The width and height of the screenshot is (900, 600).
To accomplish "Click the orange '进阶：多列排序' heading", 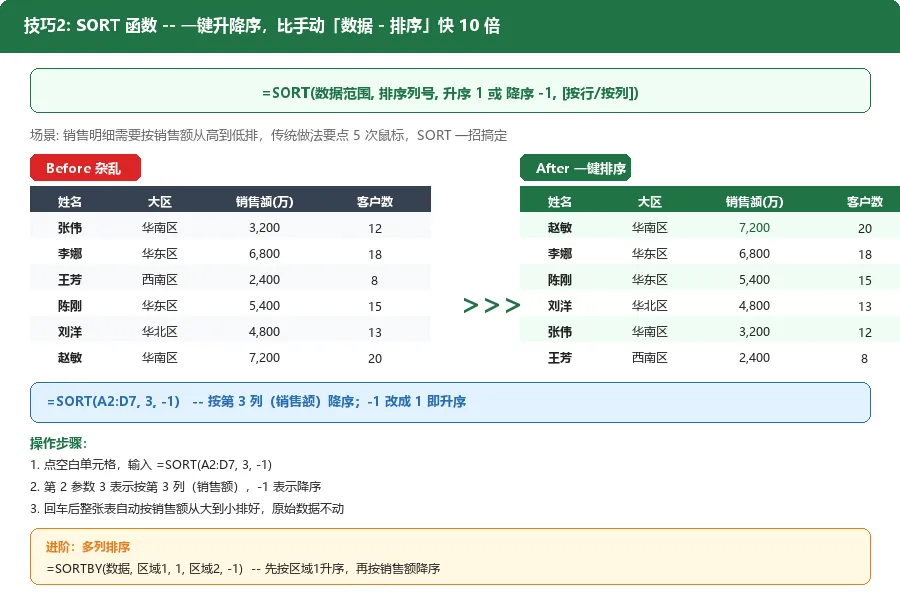I will (x=88, y=547).
